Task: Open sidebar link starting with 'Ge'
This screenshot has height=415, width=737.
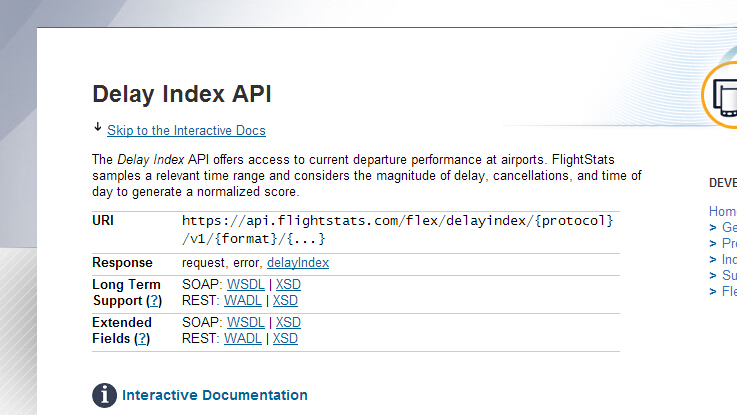Action: 729,227
